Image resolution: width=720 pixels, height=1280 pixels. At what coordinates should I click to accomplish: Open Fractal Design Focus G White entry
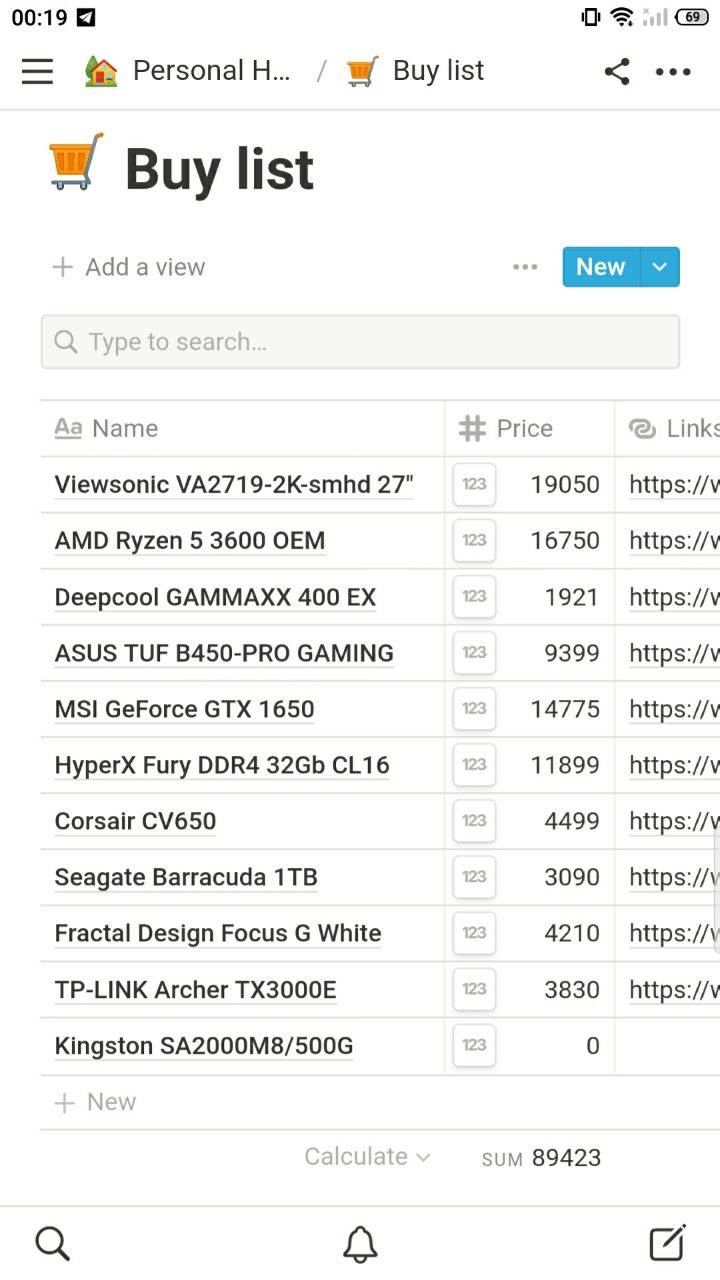(218, 933)
